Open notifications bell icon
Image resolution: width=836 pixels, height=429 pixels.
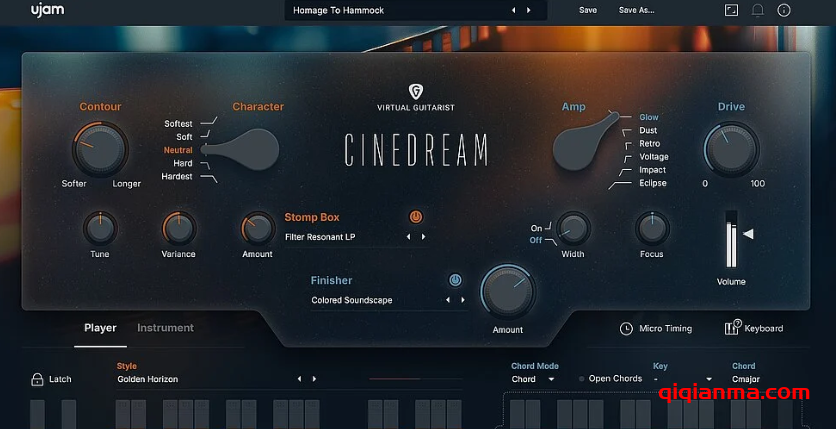point(758,10)
